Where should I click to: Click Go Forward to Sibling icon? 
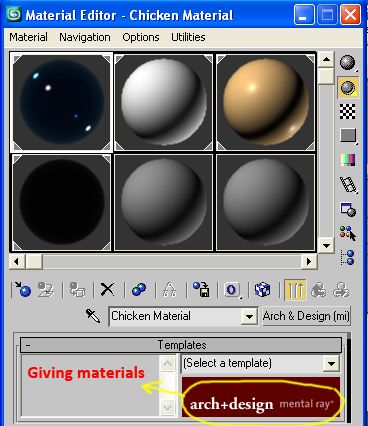pos(341,289)
